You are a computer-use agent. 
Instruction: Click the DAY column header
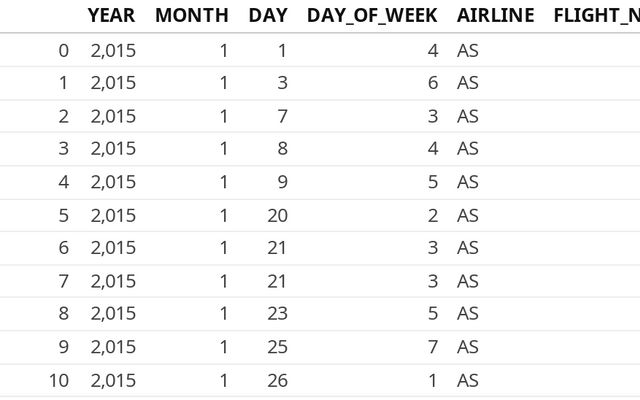click(x=267, y=16)
